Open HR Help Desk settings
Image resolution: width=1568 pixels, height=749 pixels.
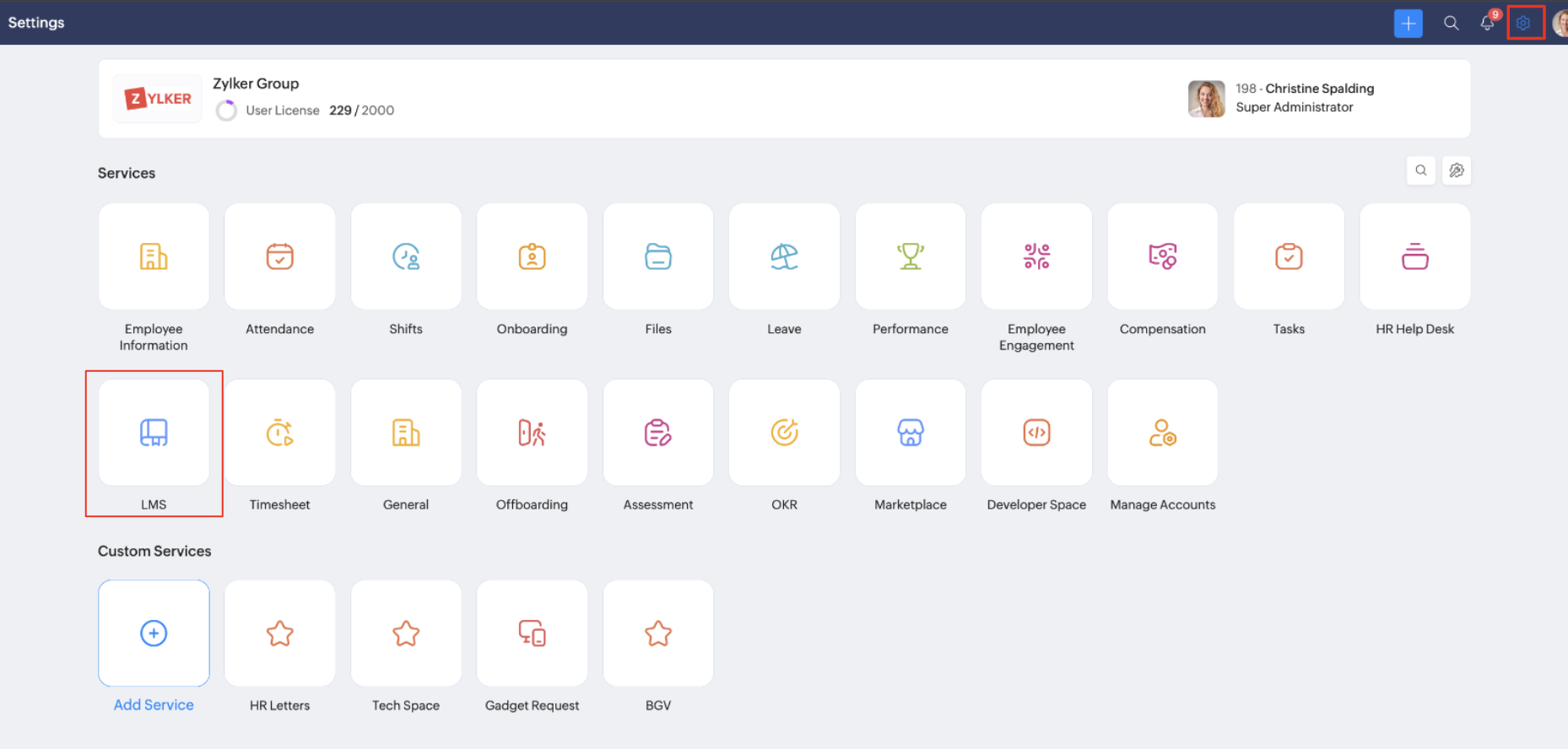[1415, 256]
